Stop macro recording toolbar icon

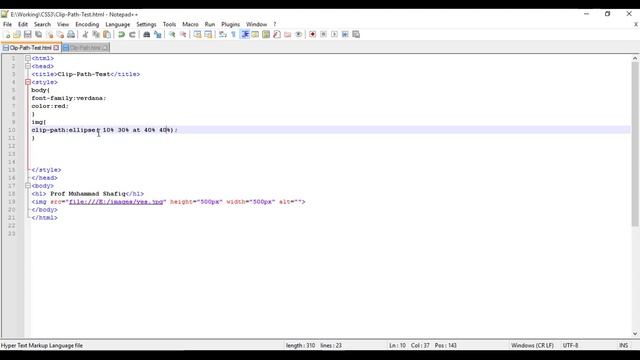coord(323,35)
